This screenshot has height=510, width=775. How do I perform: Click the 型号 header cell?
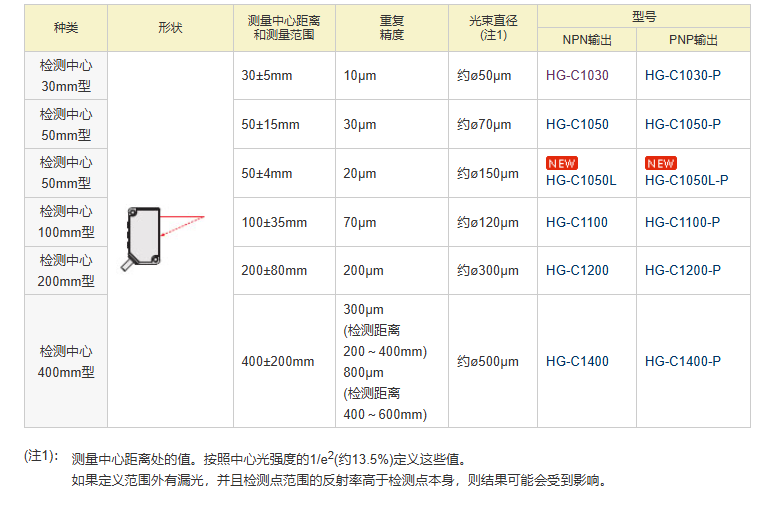[x=644, y=16]
